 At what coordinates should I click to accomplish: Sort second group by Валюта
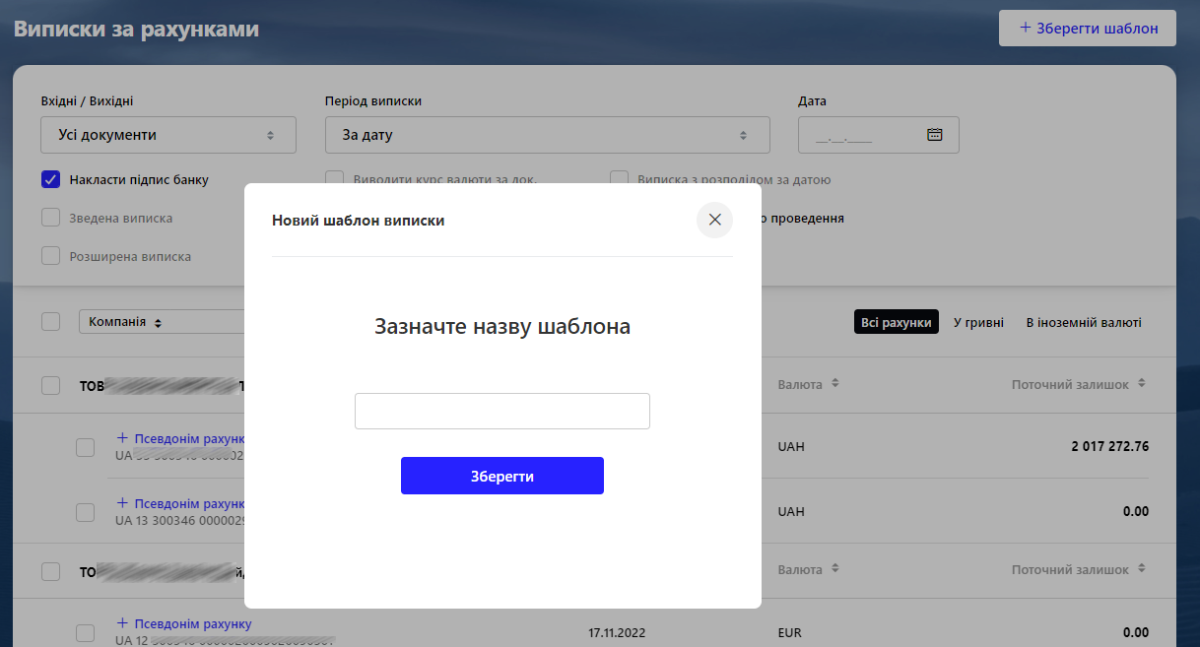click(x=808, y=569)
